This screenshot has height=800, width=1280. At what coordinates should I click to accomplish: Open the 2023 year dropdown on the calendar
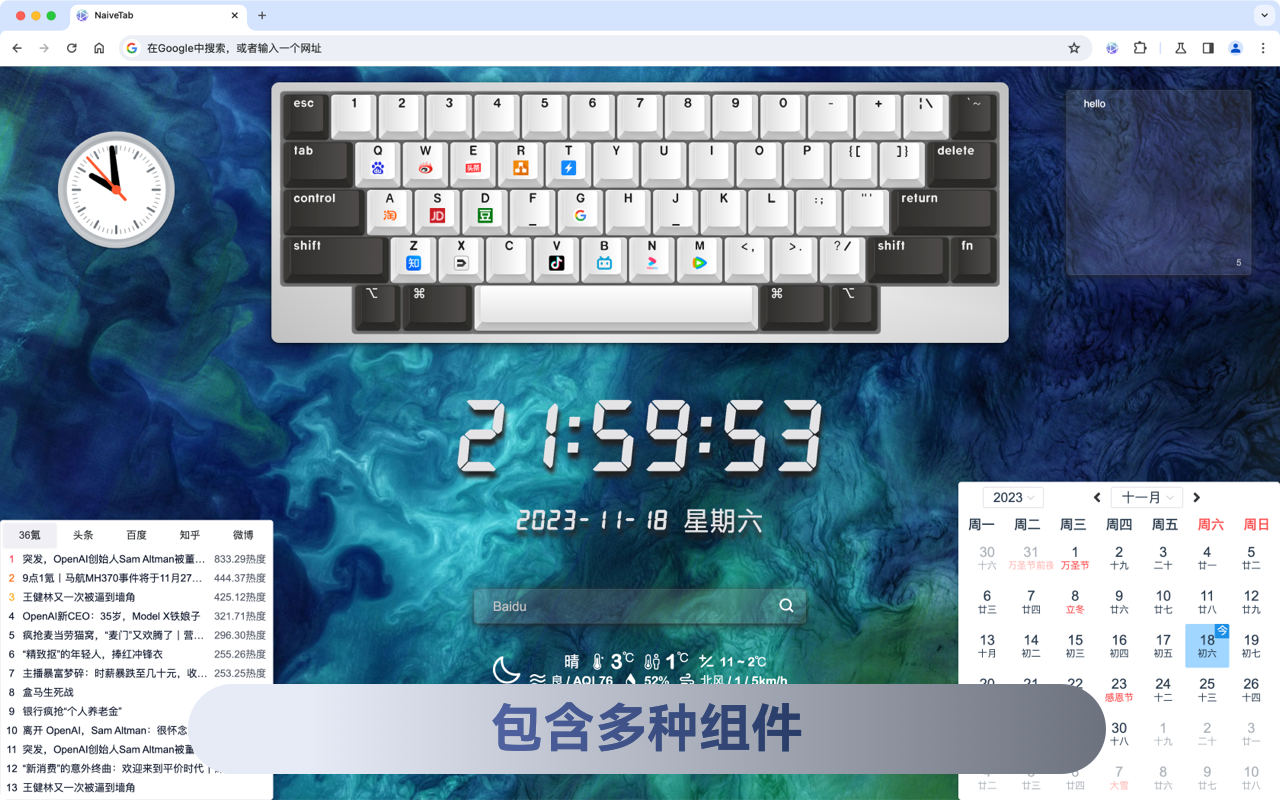click(x=1012, y=497)
